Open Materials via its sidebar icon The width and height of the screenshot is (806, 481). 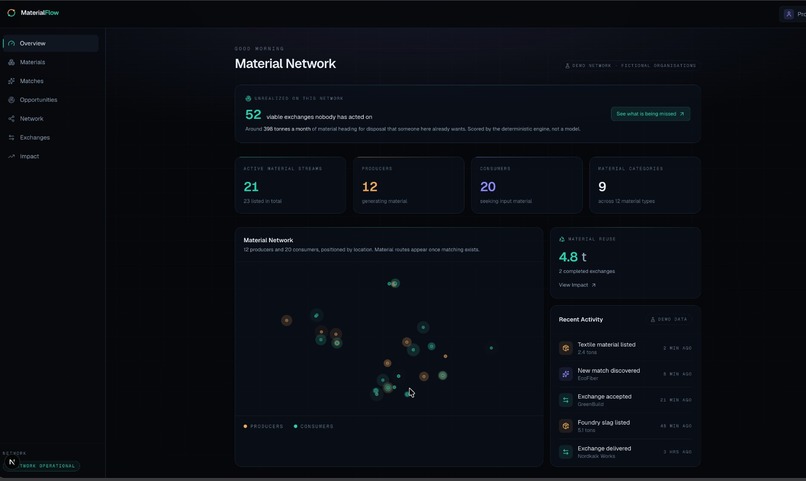coord(11,62)
